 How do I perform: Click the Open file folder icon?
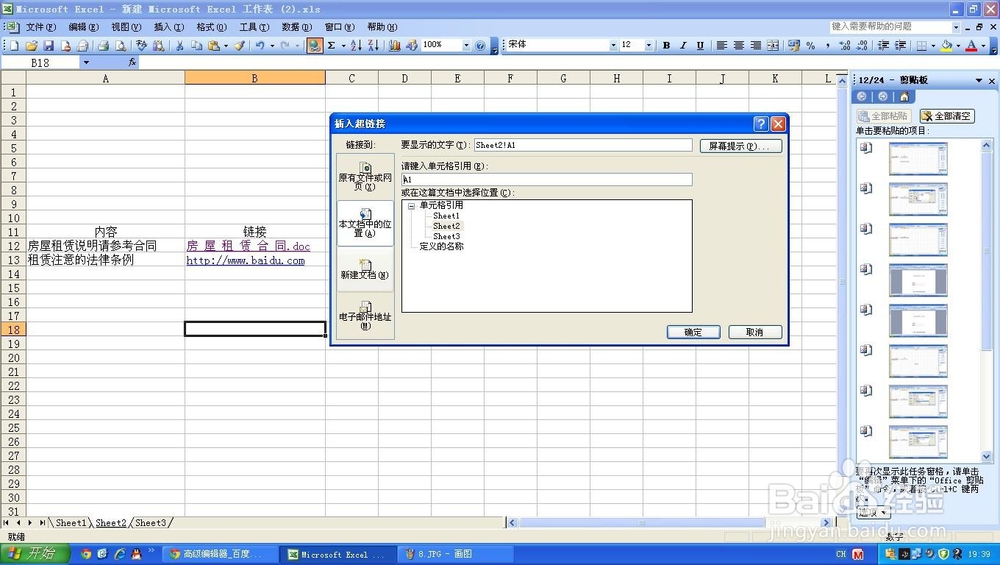point(31,45)
